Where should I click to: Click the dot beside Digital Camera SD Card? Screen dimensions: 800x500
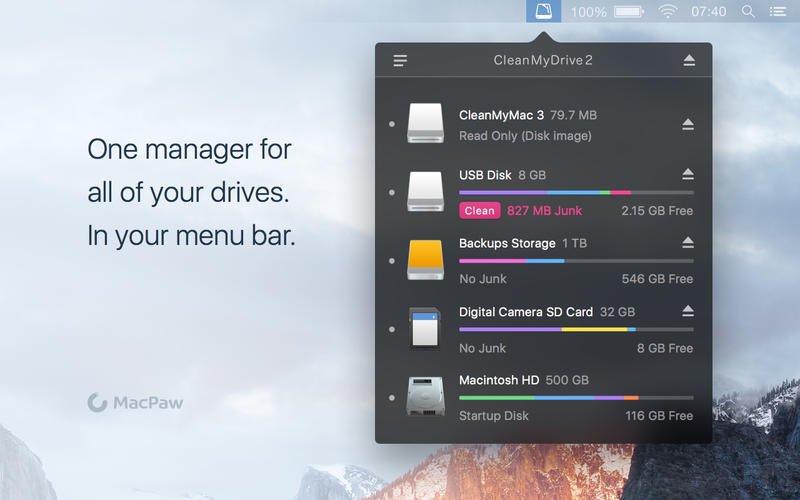[392, 329]
